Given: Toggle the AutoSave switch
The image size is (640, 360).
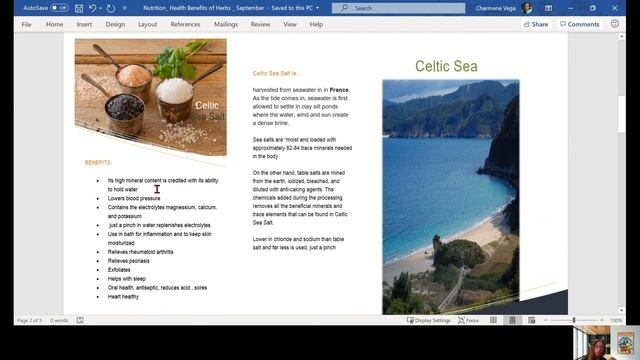Looking at the screenshot, I should [x=59, y=8].
